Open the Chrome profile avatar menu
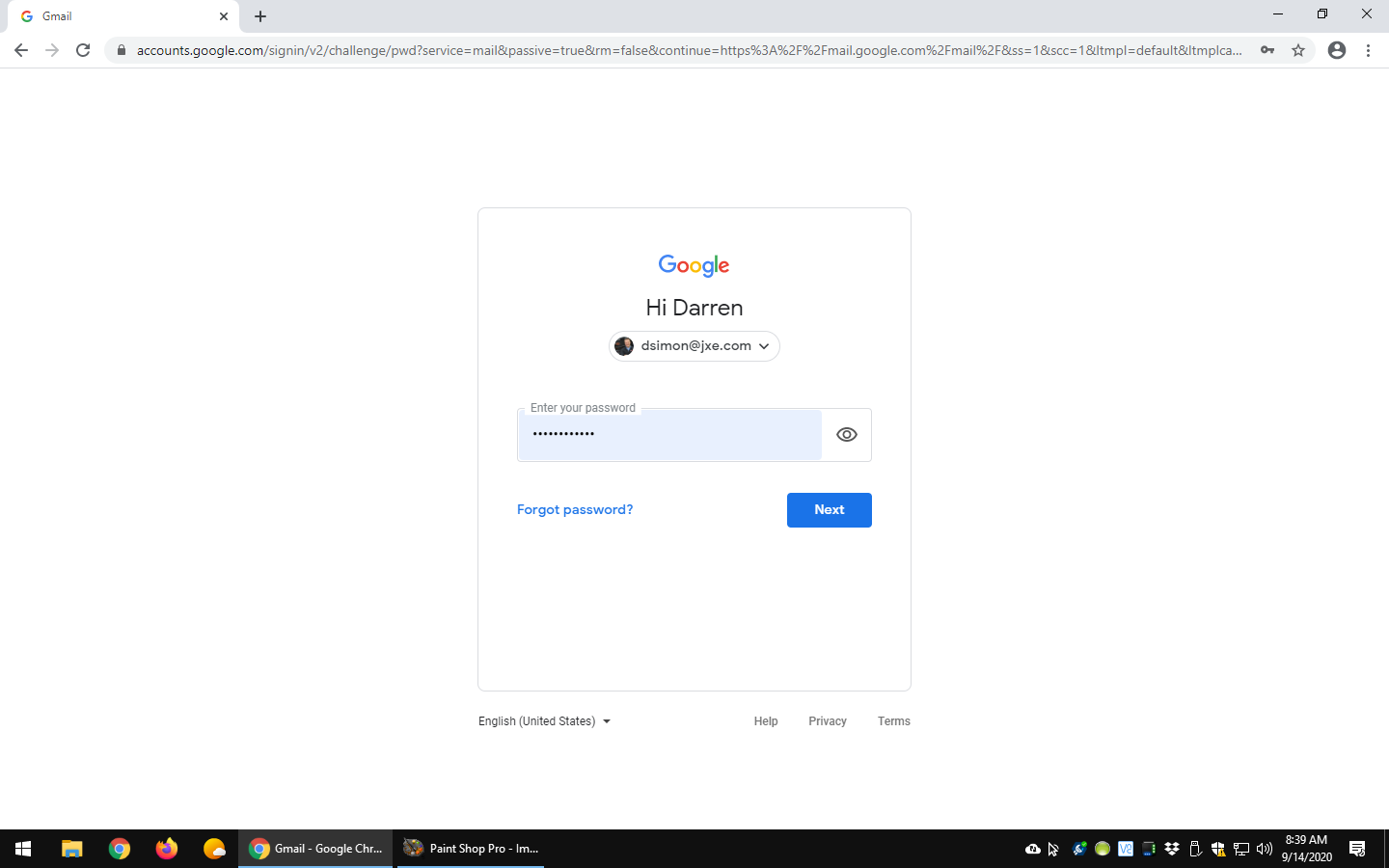This screenshot has width=1389, height=868. 1337,50
